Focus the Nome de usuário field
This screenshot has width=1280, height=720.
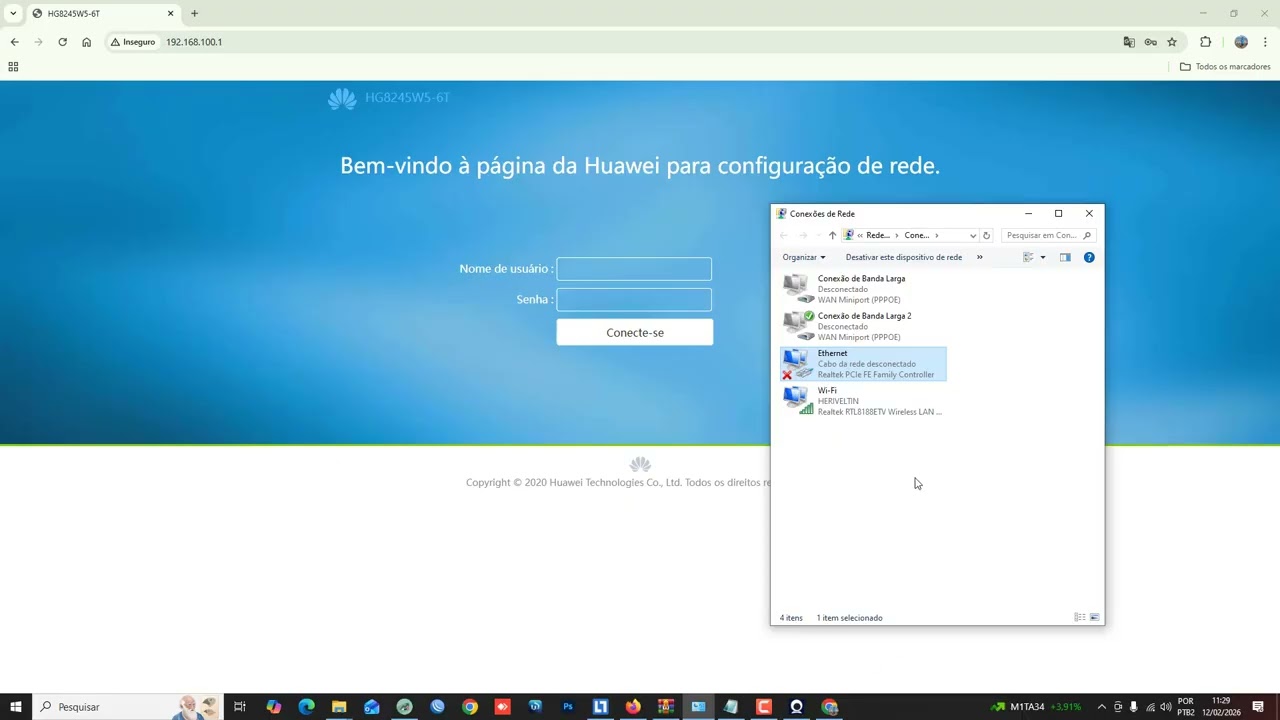click(634, 269)
